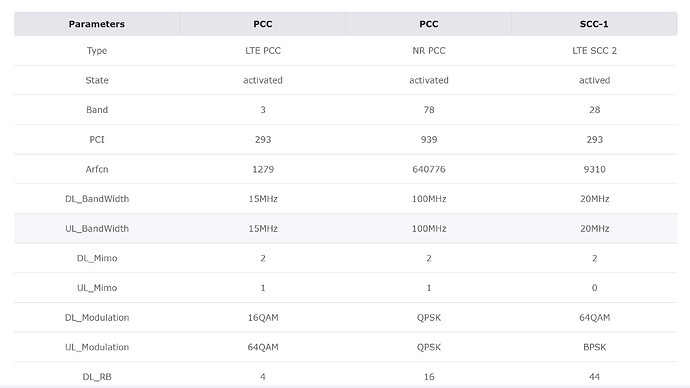Viewport: 690px width, 388px height.
Task: Click the Band value 28
Action: (x=594, y=110)
